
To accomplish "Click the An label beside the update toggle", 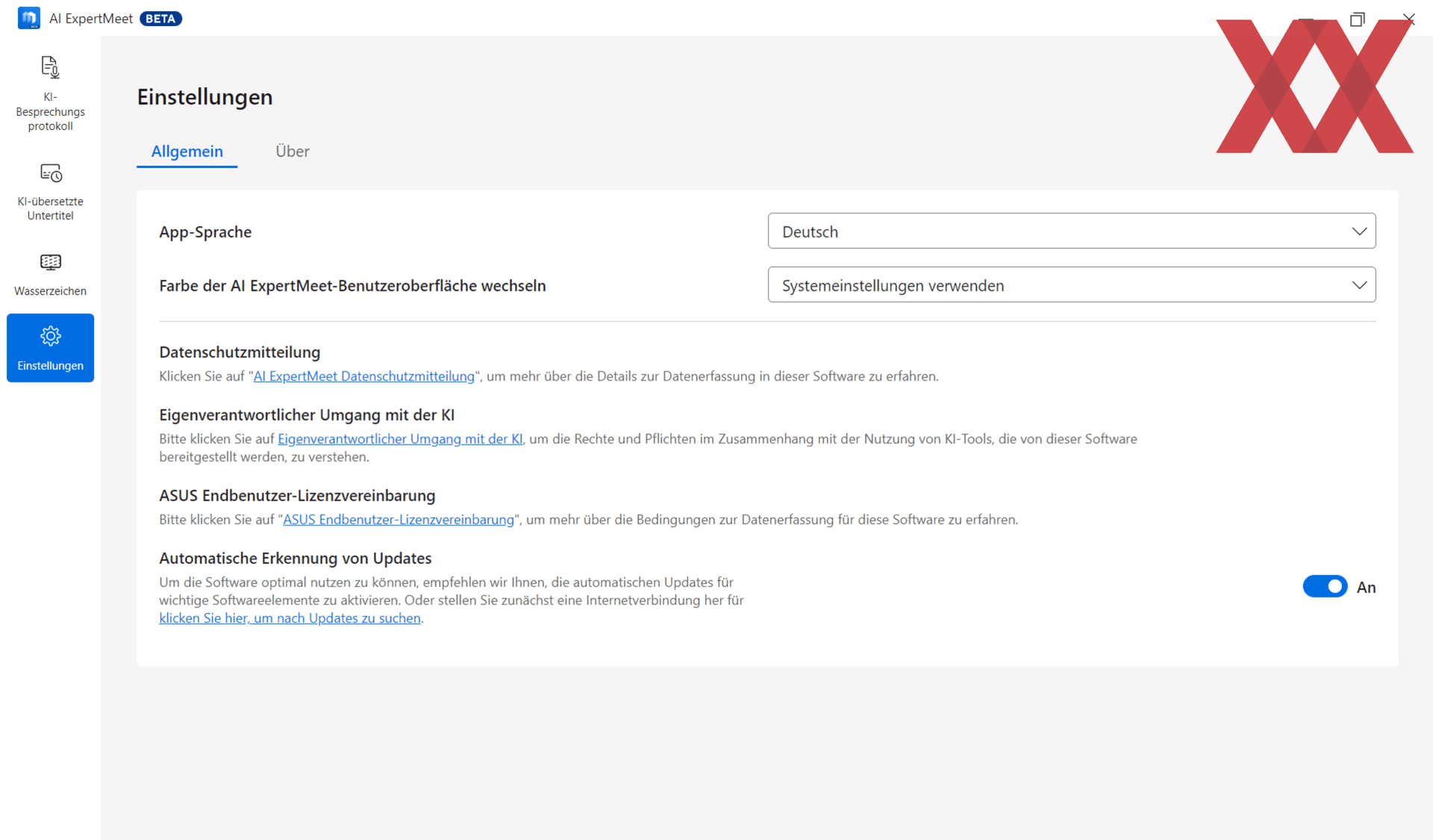I will 1366,588.
